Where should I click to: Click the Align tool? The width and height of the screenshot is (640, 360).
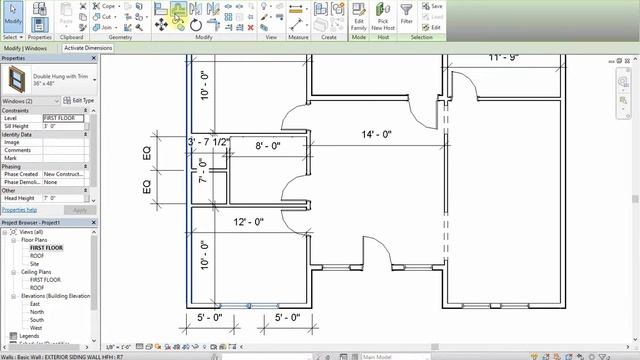(x=161, y=9)
